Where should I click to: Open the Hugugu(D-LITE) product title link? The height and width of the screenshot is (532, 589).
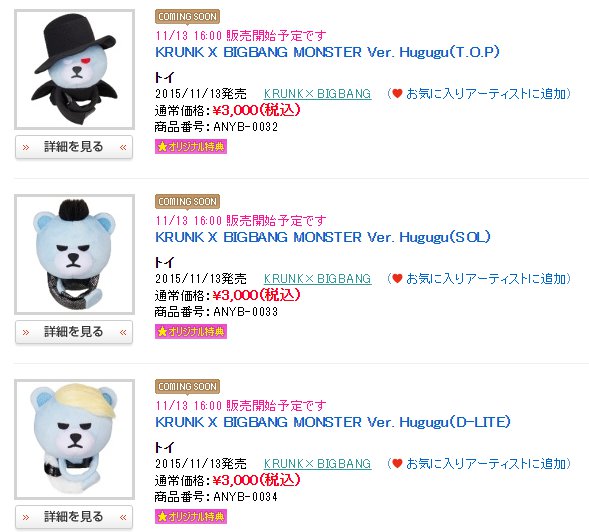333,422
